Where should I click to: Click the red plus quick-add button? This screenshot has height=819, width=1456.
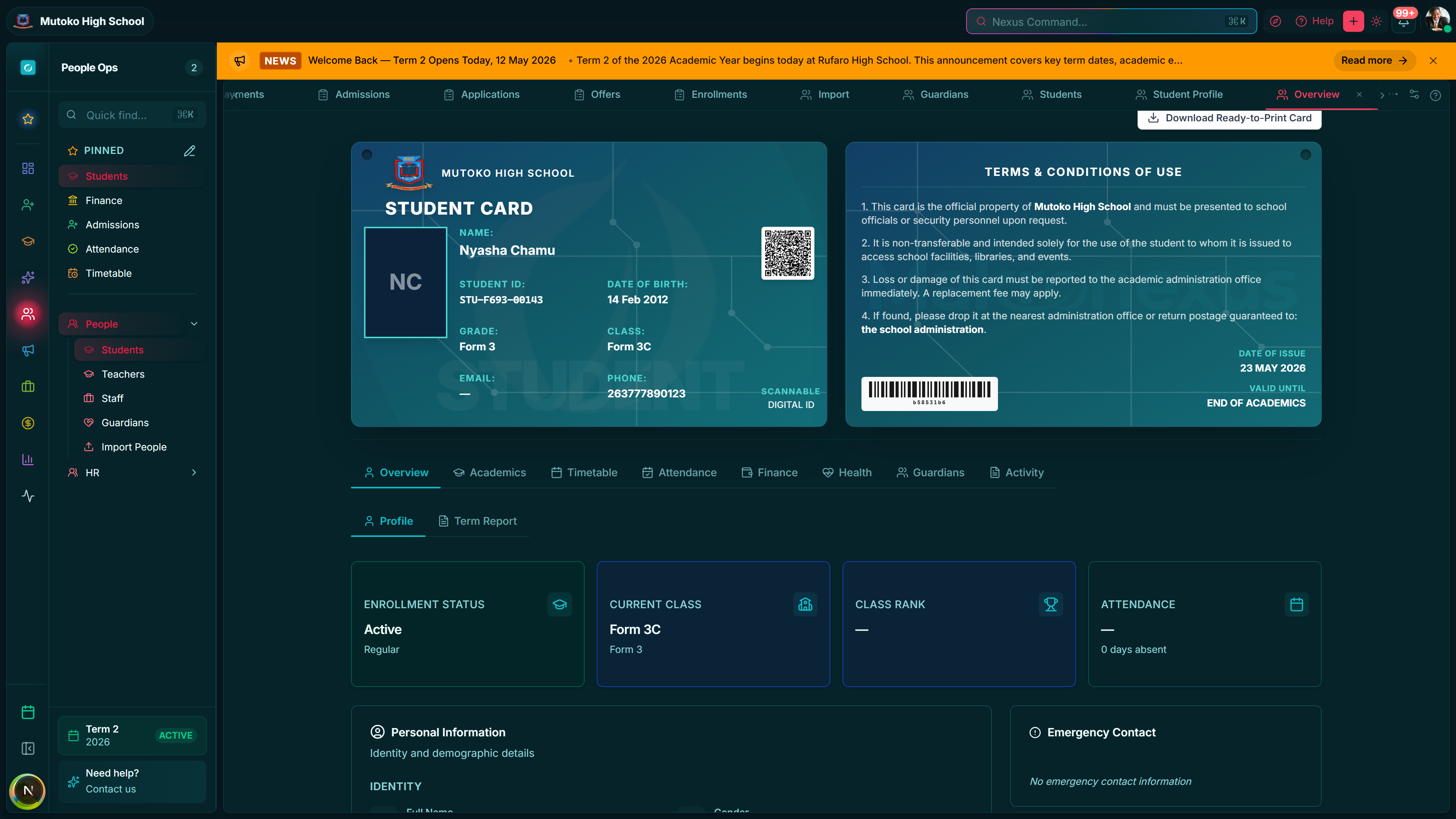1353,22
